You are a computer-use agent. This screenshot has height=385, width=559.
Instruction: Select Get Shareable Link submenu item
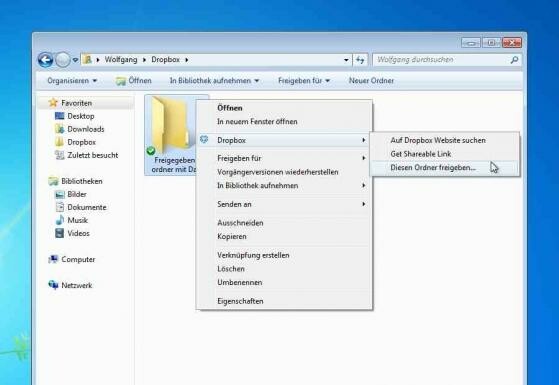click(x=445, y=154)
